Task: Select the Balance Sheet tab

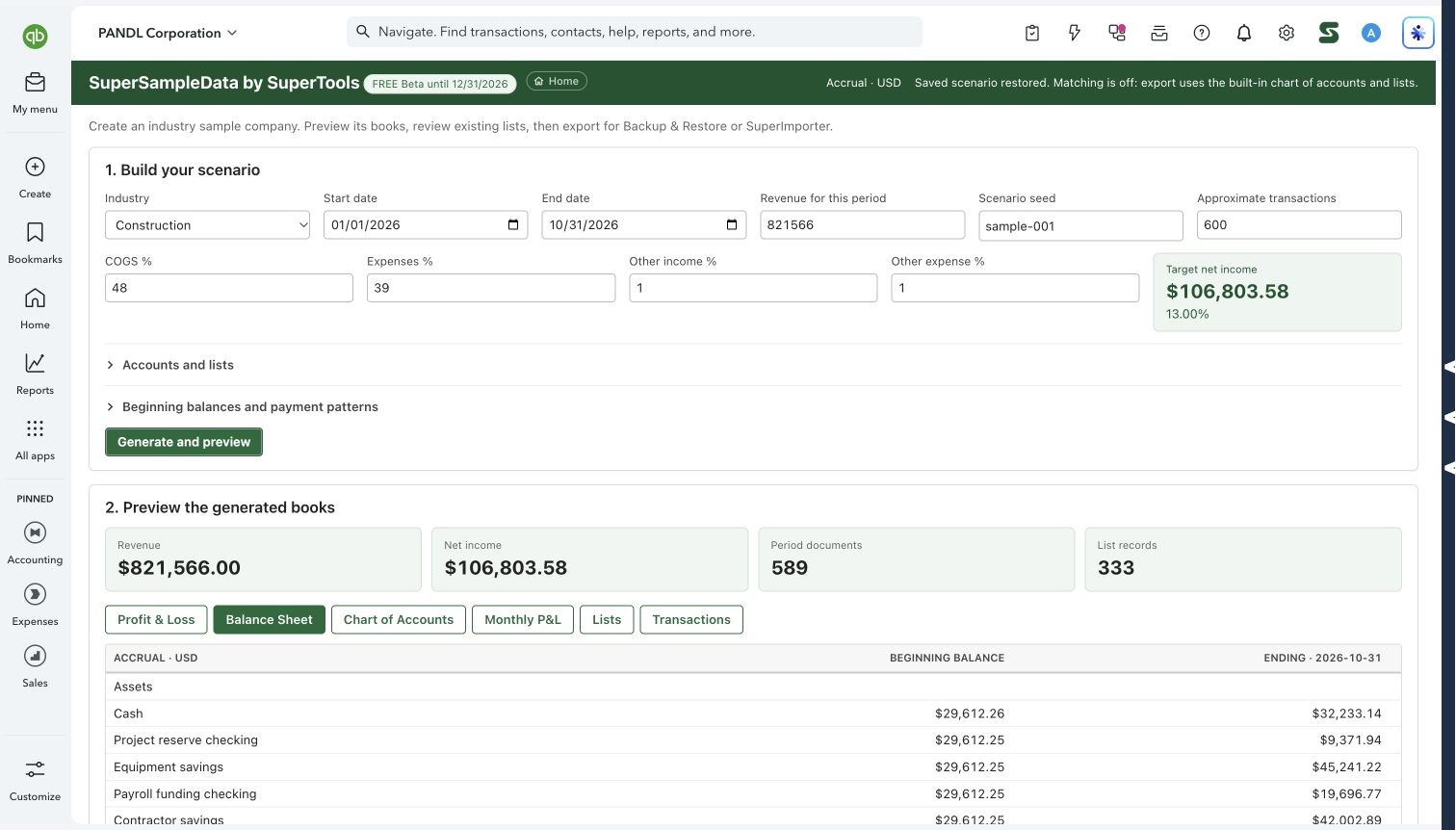Action: tap(269, 619)
